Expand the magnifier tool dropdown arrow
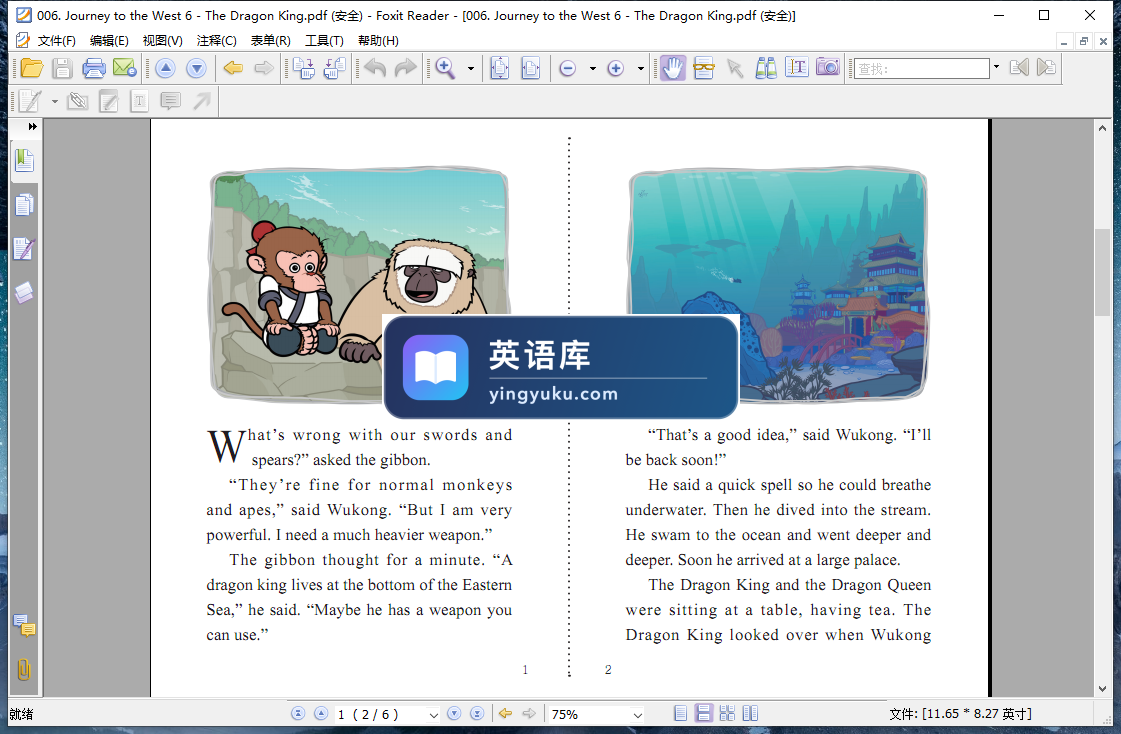Viewport: 1121px width, 734px height. pyautogui.click(x=470, y=69)
